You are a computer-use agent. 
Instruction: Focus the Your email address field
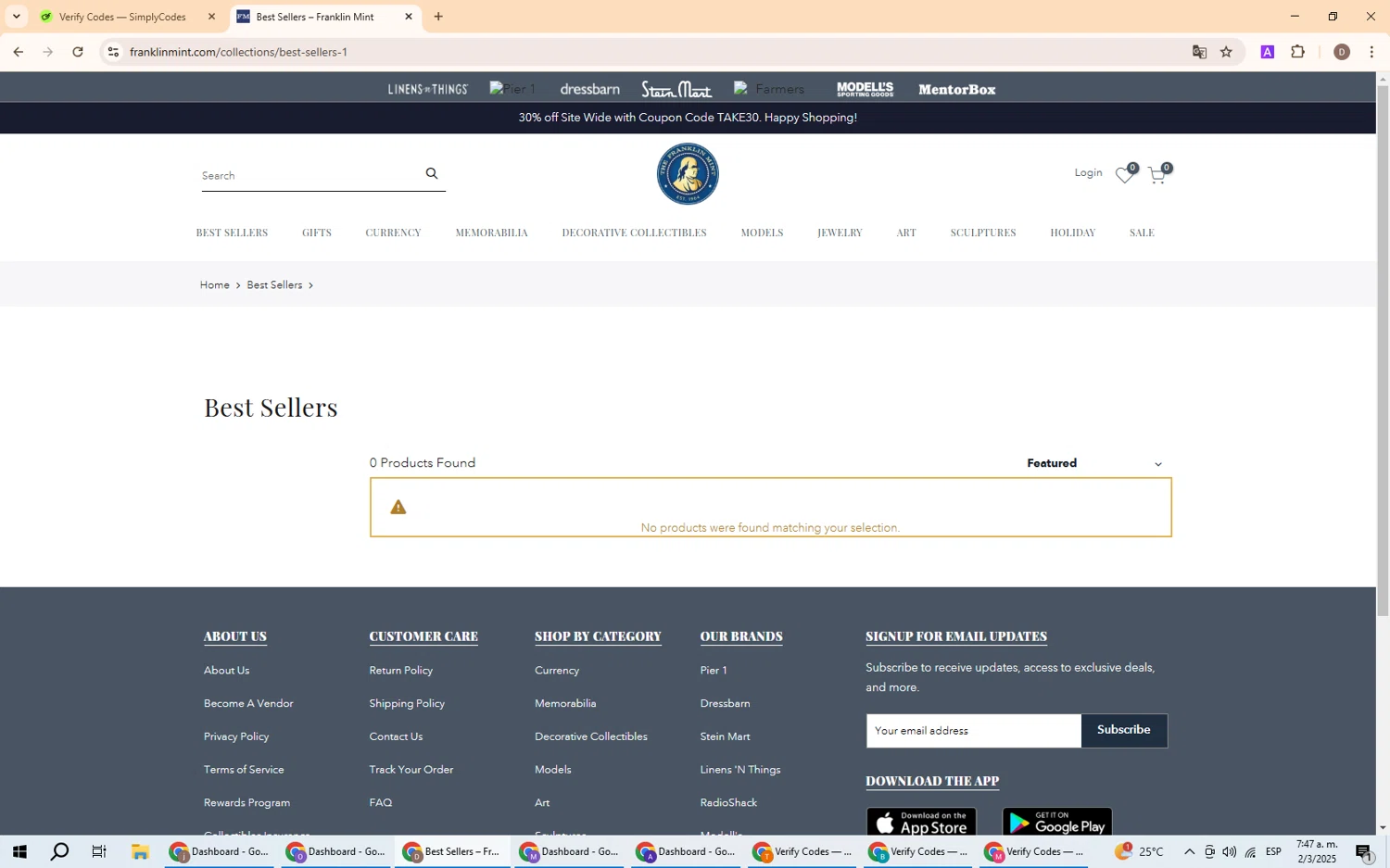point(974,731)
